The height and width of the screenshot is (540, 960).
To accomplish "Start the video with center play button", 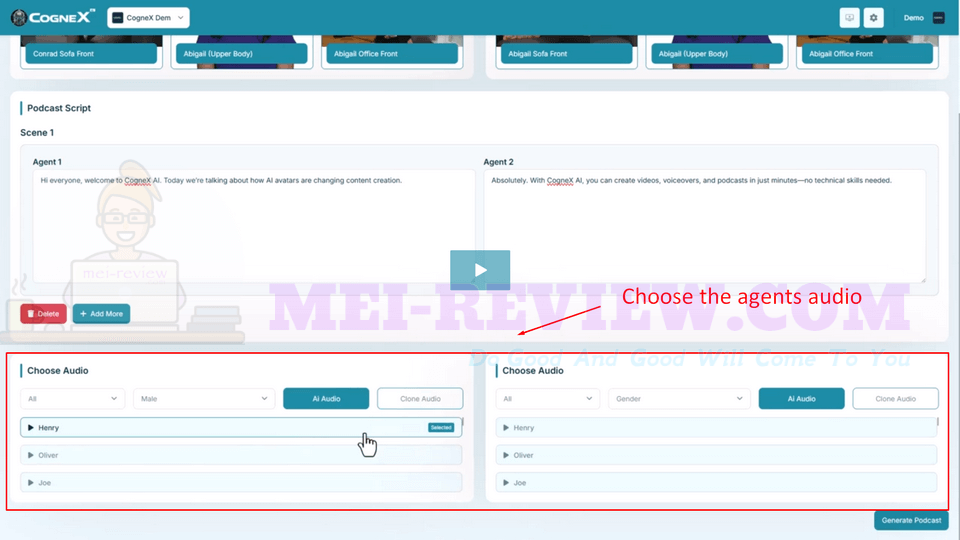I will click(x=480, y=270).
